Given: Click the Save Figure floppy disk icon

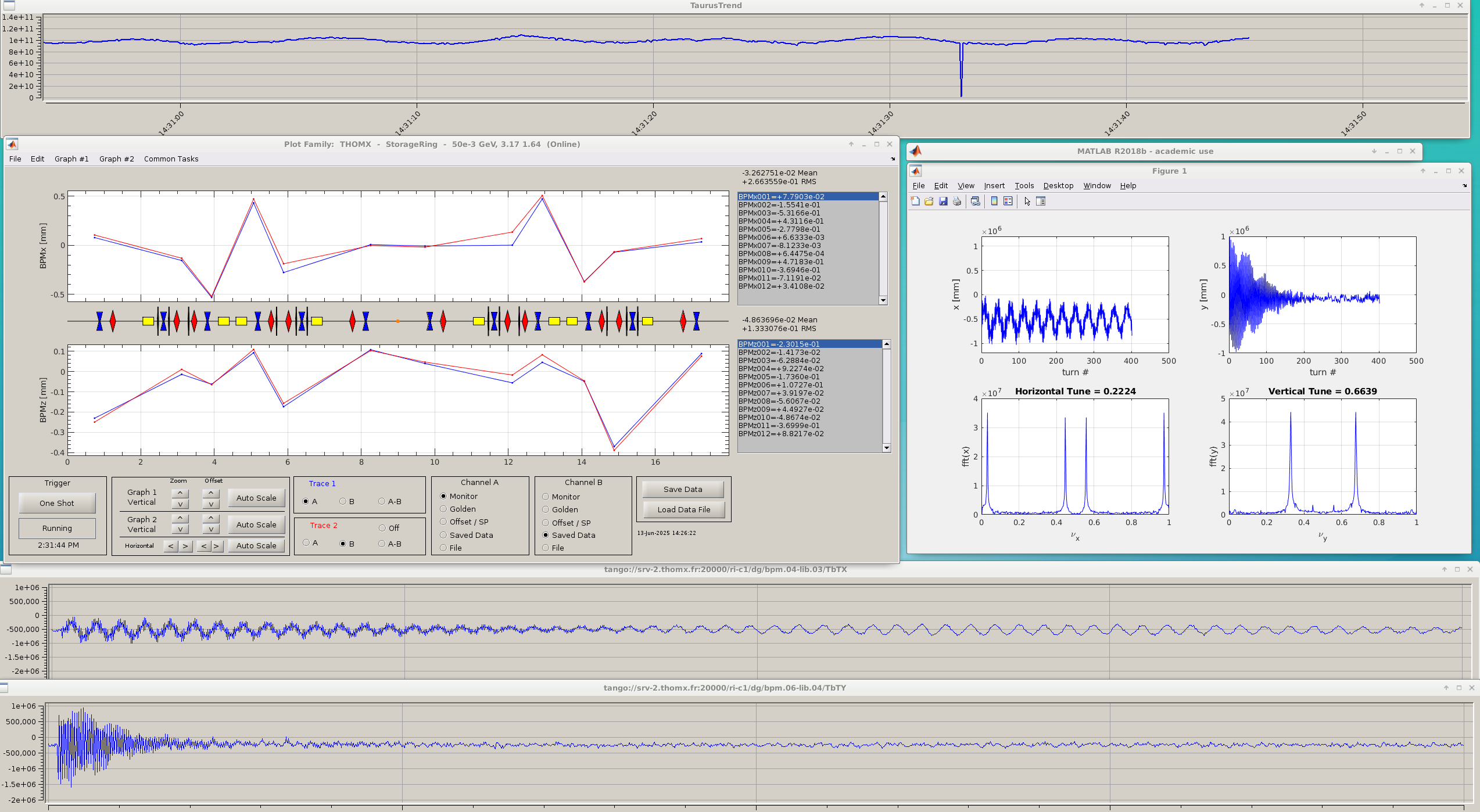Looking at the screenshot, I should tap(943, 201).
